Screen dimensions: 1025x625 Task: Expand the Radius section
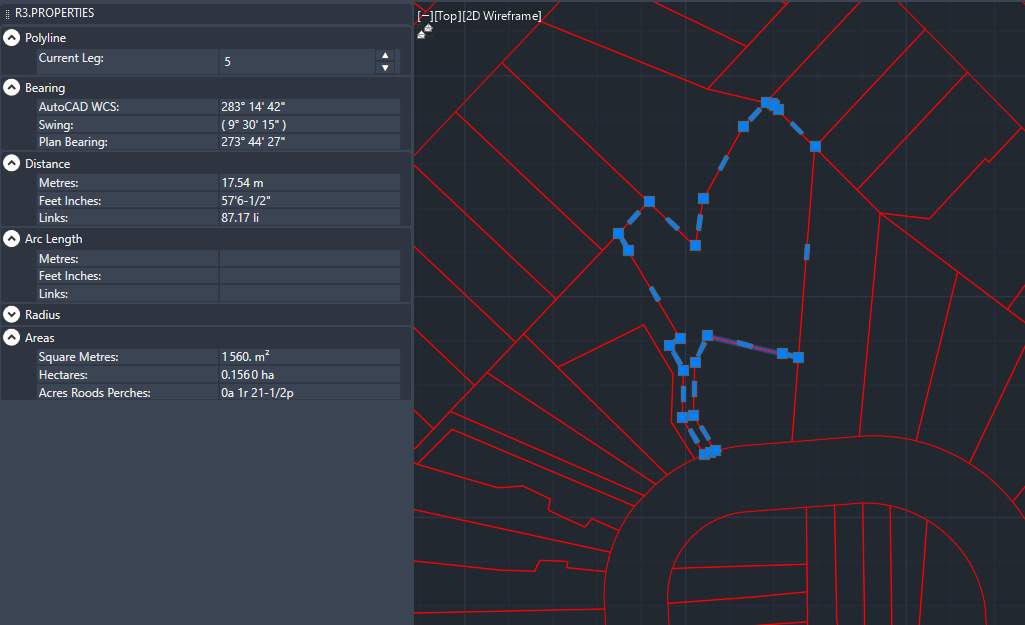[x=12, y=314]
